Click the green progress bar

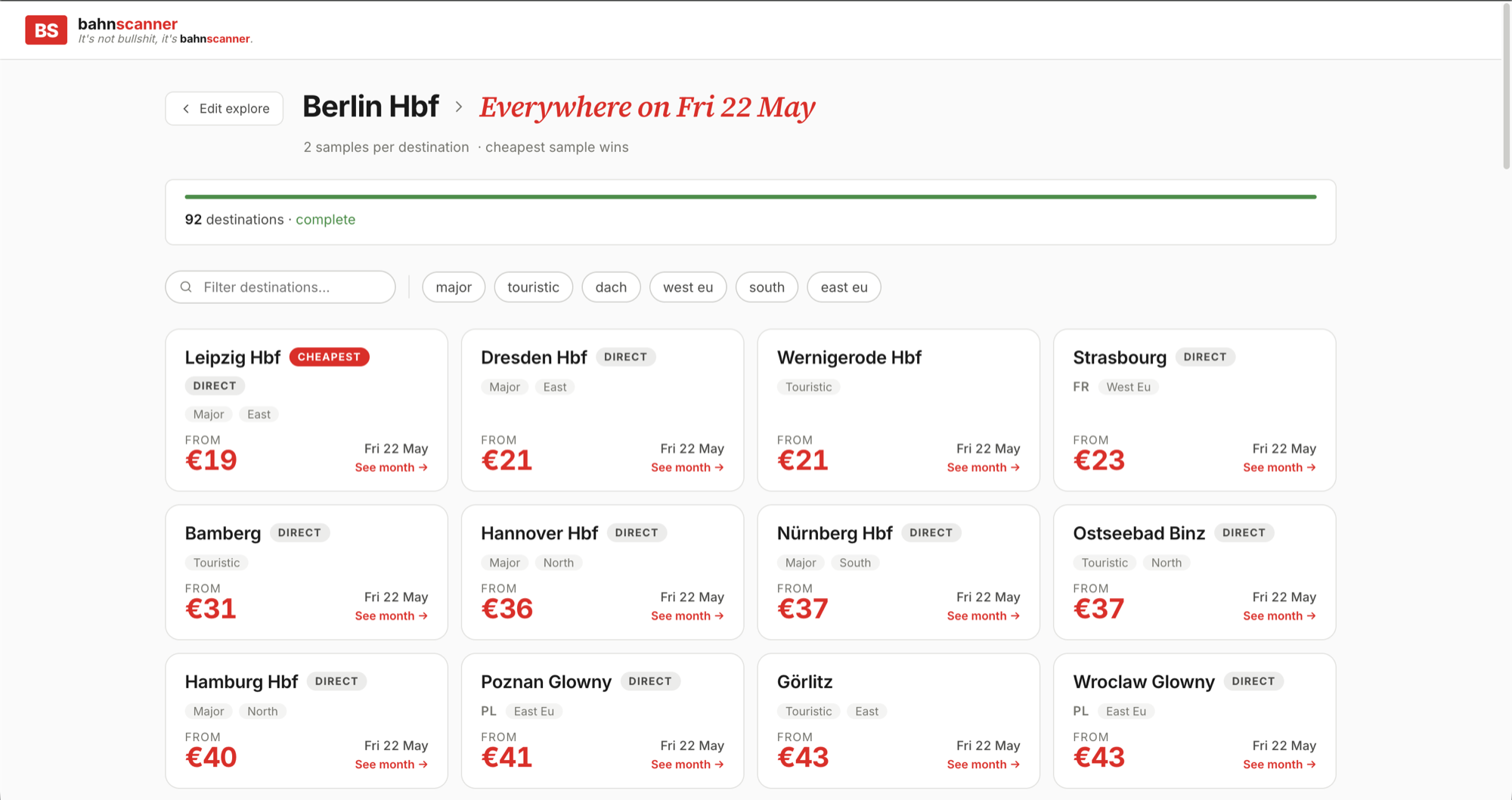point(751,197)
